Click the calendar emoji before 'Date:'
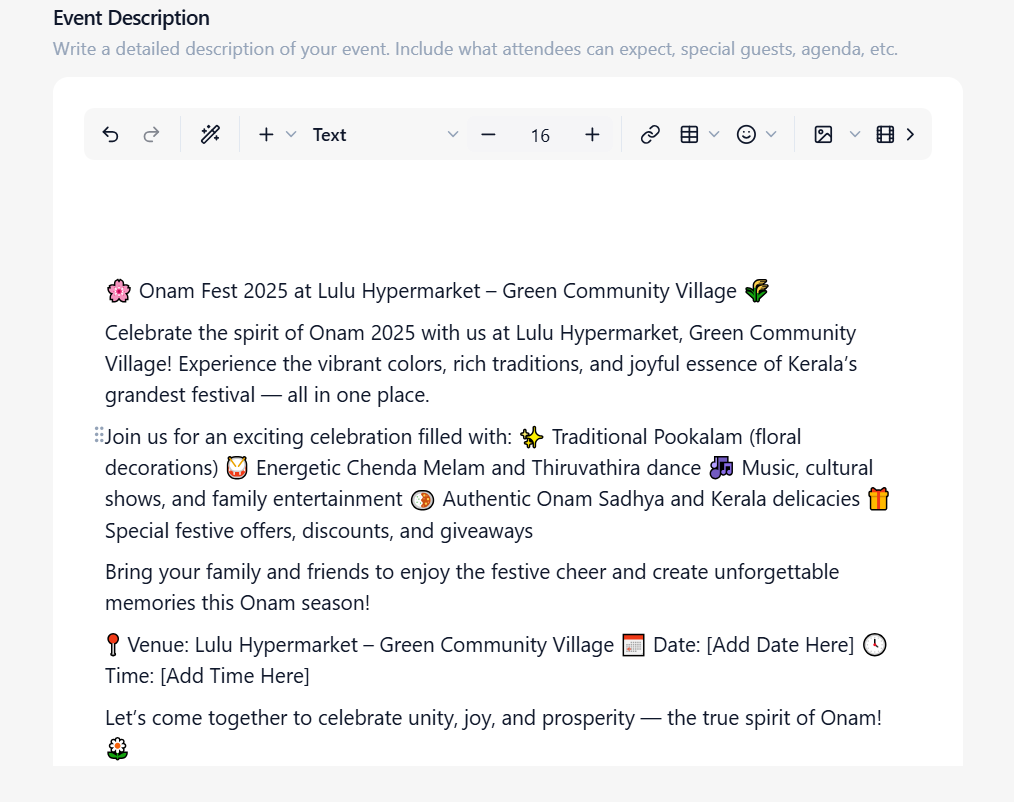1014x802 pixels. [633, 645]
